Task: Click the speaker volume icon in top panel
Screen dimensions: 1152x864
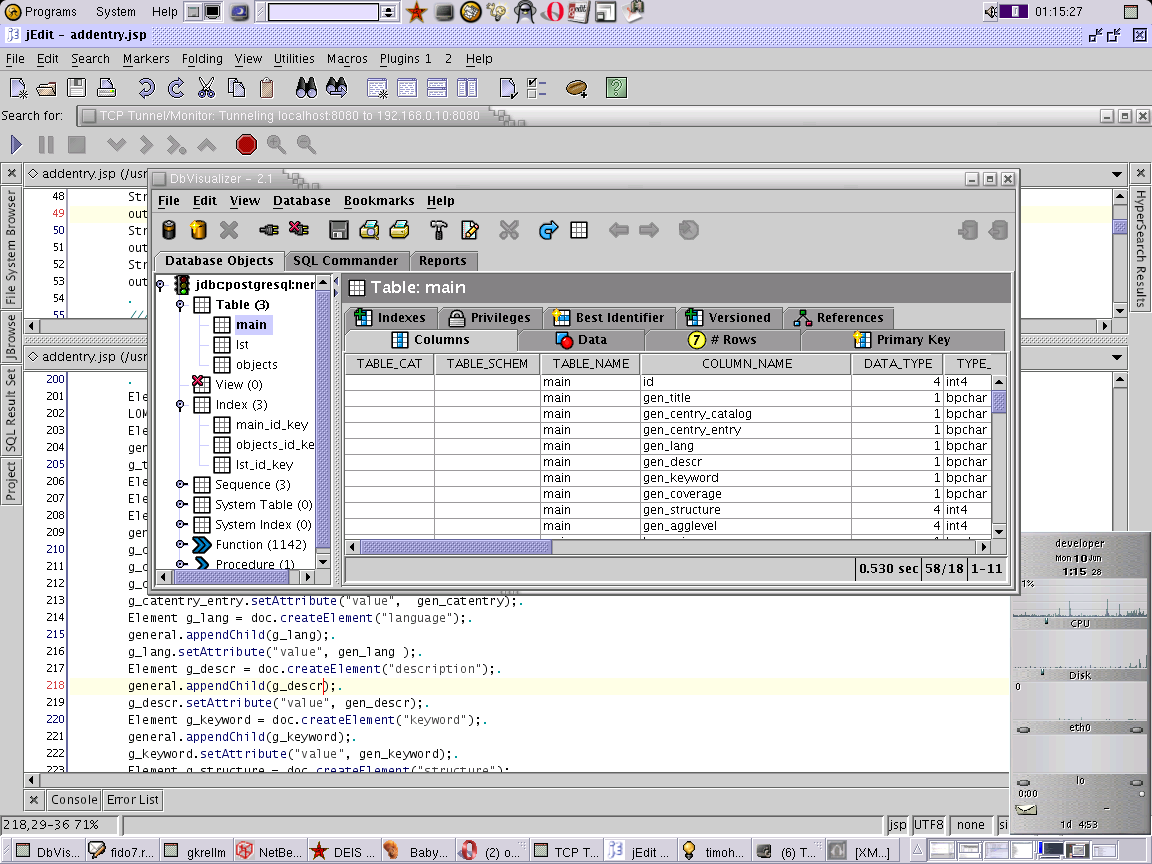Action: [990, 12]
